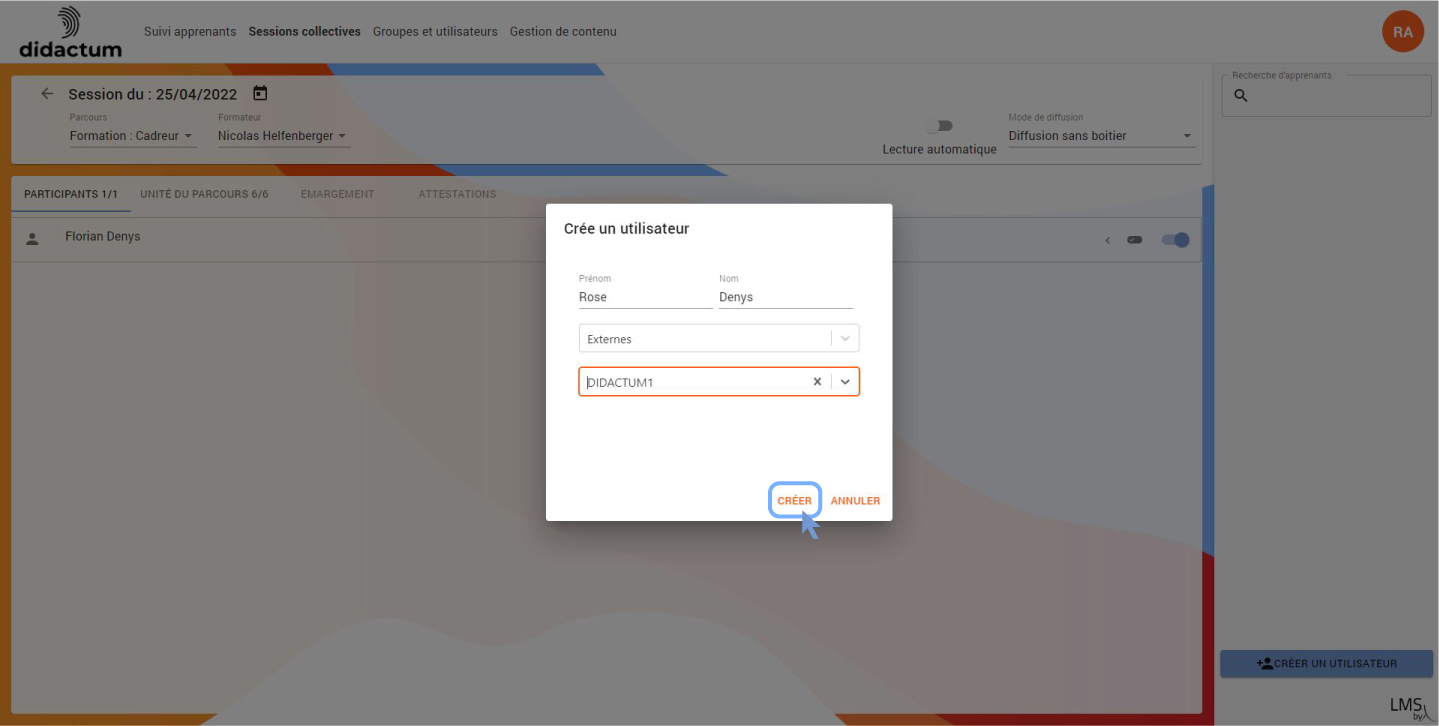Expand the DIDACTUM1 dropdown arrow
Image resolution: width=1439 pixels, height=726 pixels.
point(846,382)
